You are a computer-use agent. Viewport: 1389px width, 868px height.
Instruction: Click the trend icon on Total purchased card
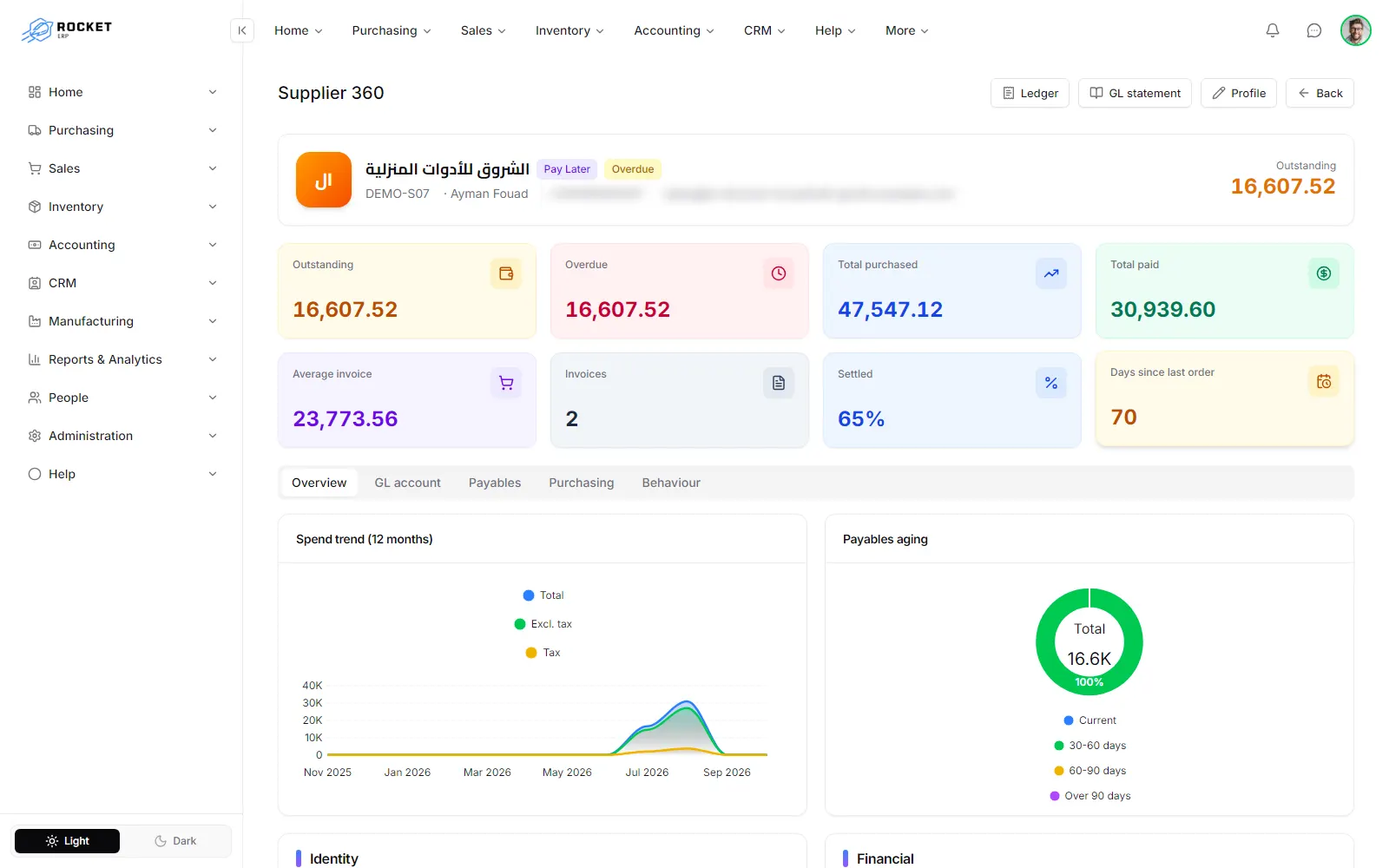[1051, 273]
